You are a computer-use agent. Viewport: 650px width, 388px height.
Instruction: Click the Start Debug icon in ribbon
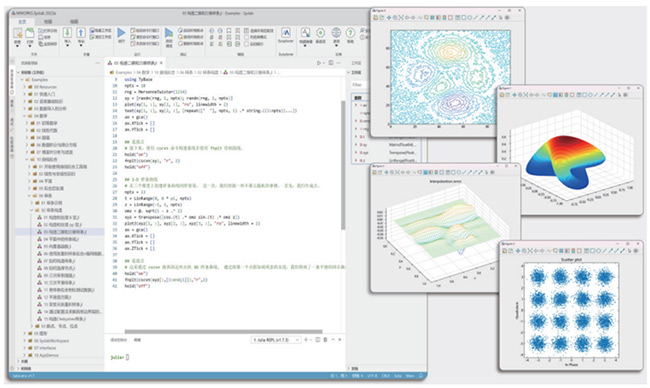pyautogui.click(x=169, y=33)
